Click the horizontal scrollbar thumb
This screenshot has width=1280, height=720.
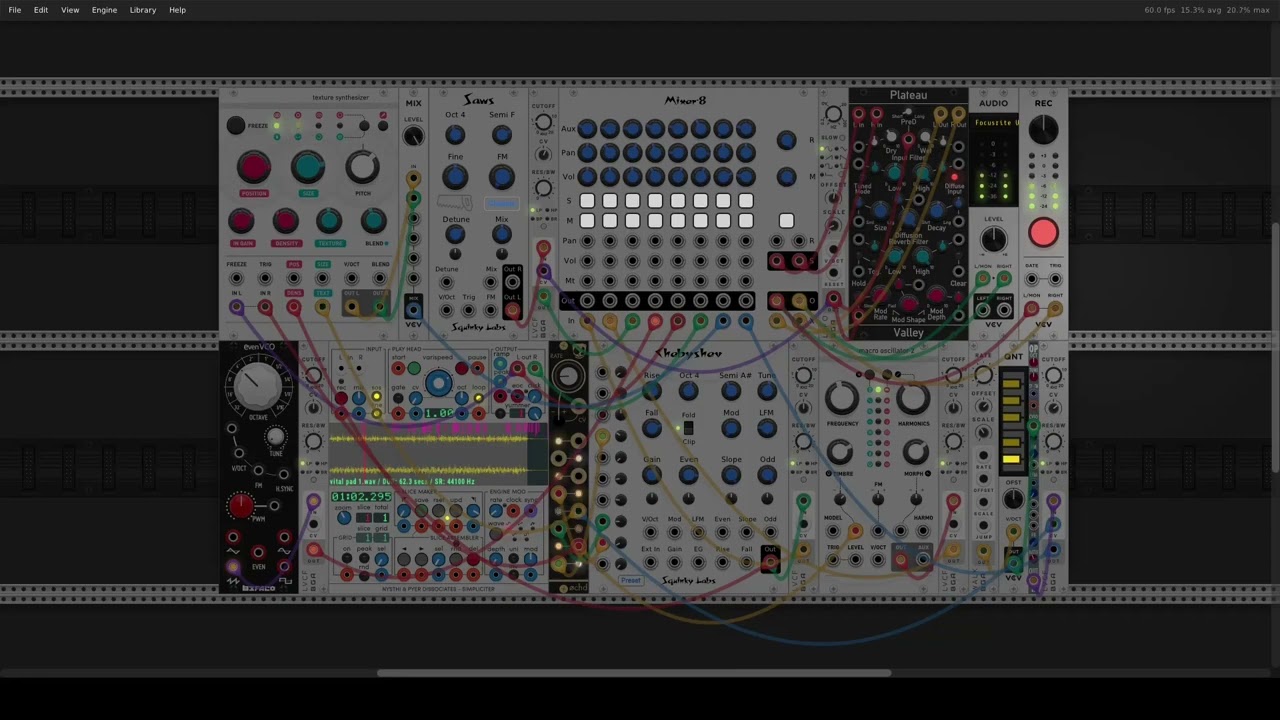(x=633, y=673)
